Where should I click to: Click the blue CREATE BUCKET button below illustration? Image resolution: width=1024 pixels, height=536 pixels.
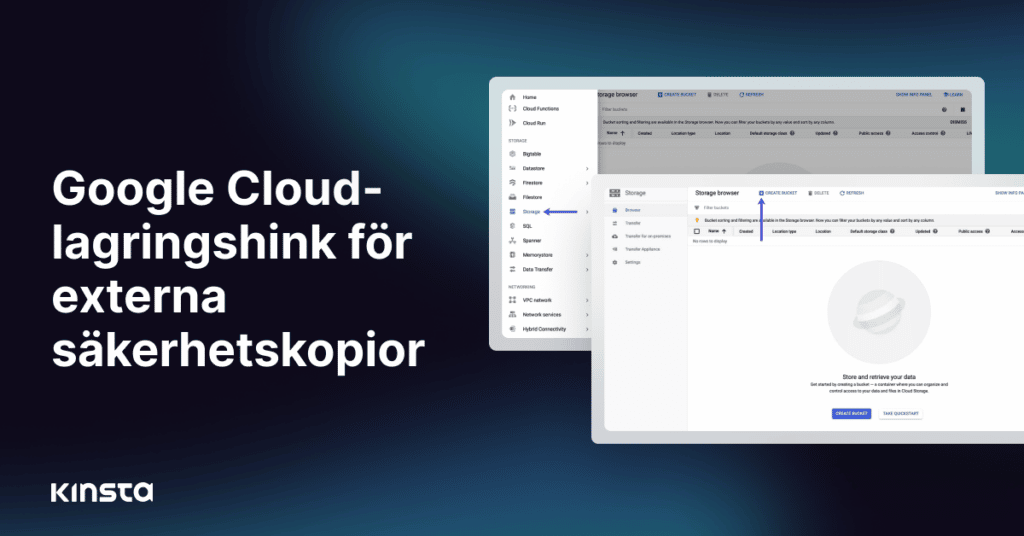[852, 413]
